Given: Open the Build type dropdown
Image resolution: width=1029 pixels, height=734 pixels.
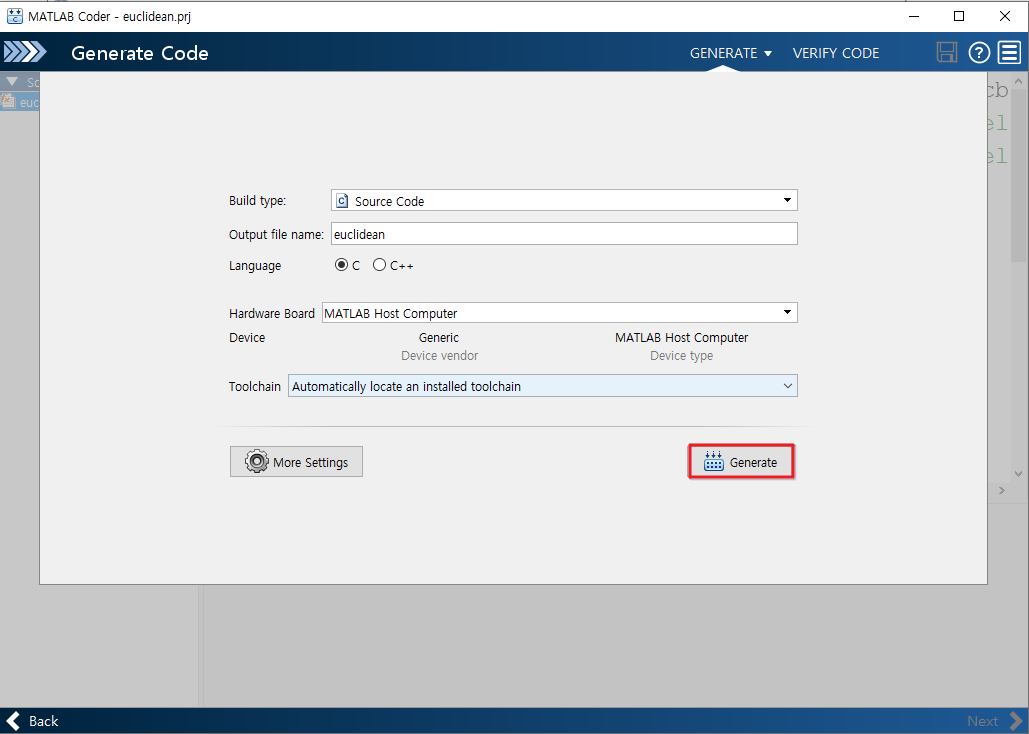Looking at the screenshot, I should (x=564, y=200).
